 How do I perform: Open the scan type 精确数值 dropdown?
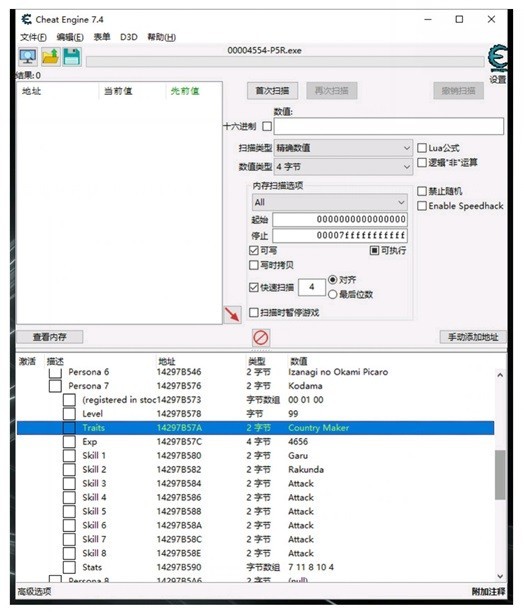tap(343, 148)
